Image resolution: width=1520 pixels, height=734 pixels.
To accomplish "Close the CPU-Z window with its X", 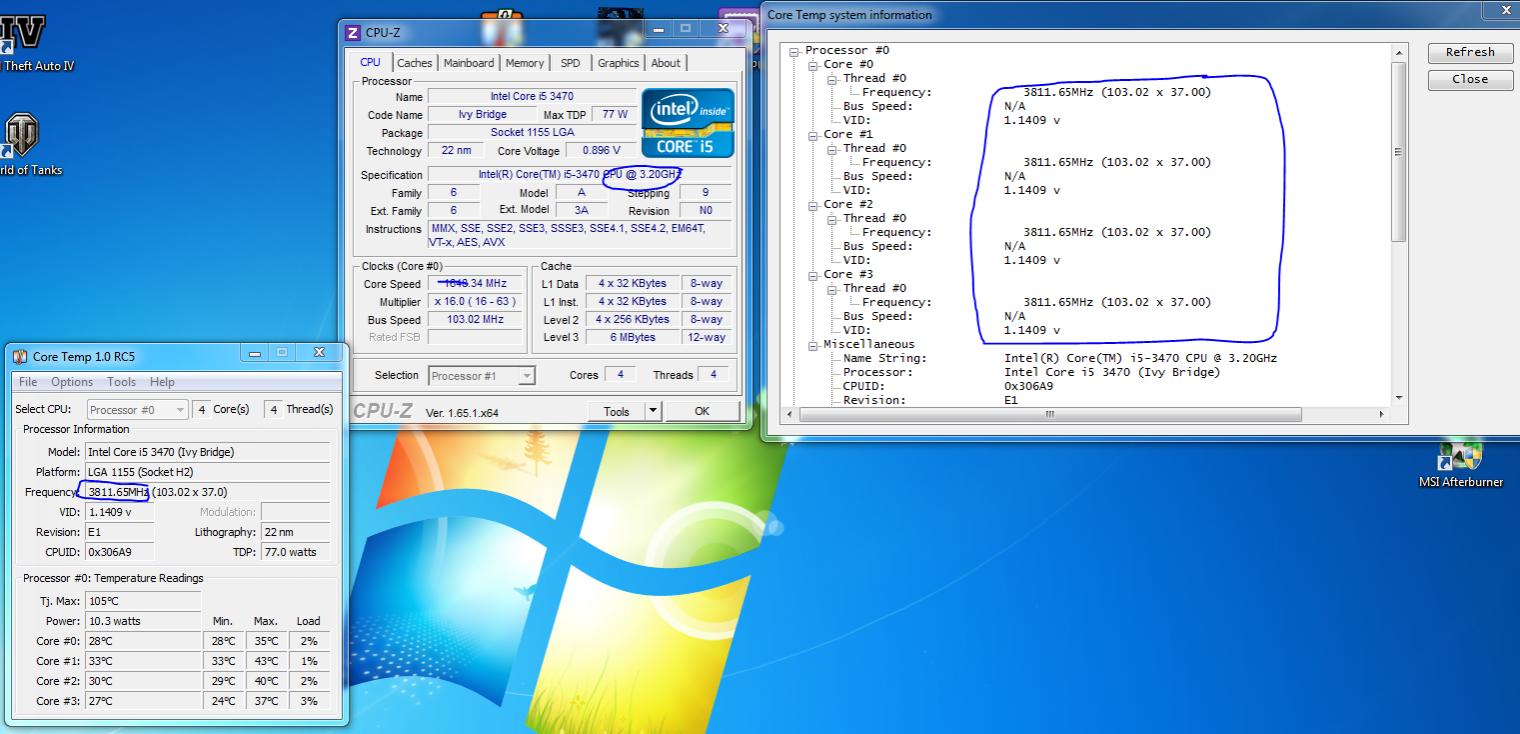I will [x=722, y=29].
